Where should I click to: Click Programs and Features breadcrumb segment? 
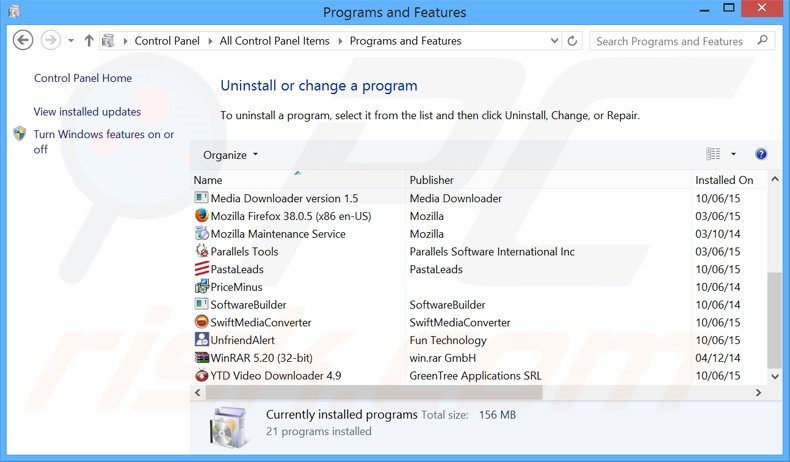tap(405, 41)
